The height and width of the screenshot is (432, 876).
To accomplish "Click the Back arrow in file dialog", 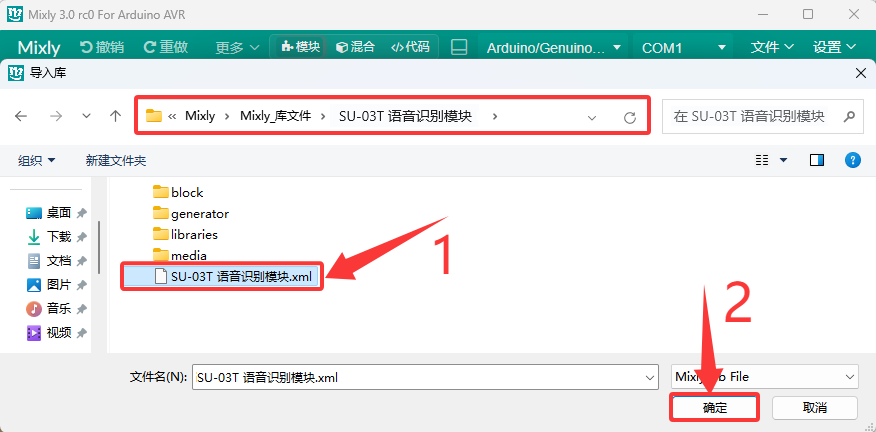I will point(21,116).
